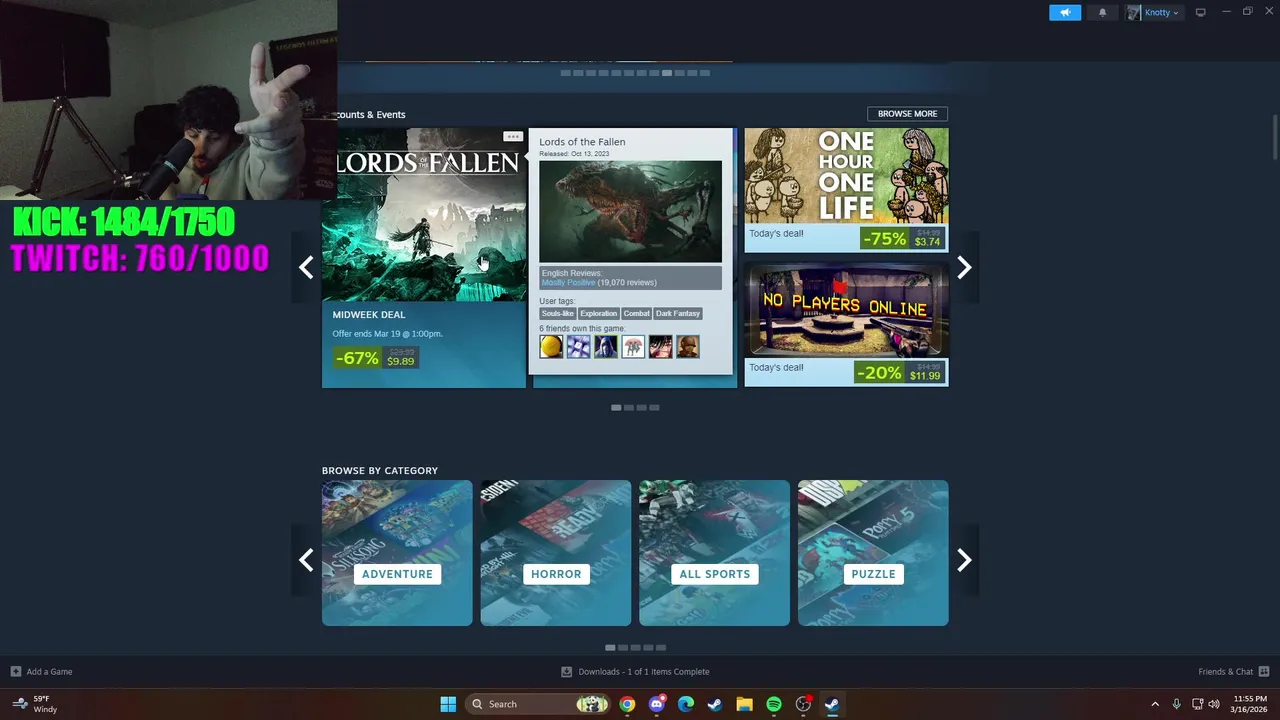Open the Horror category

pyautogui.click(x=556, y=553)
